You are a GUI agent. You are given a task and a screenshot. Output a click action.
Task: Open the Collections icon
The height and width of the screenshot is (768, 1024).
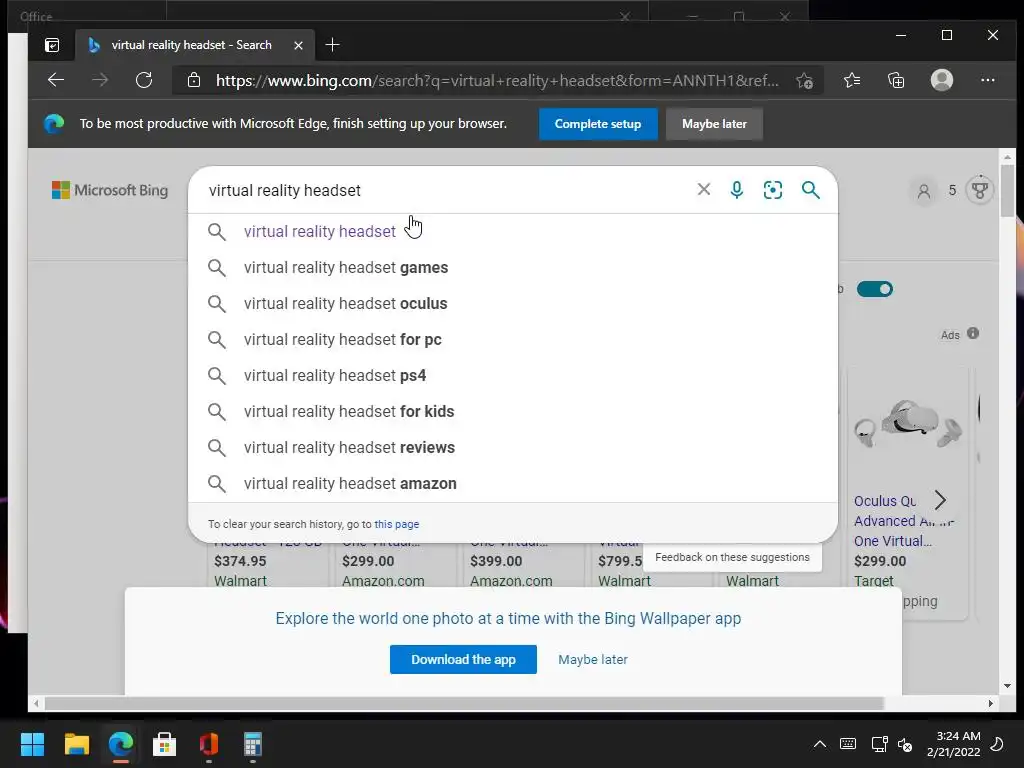(x=896, y=80)
